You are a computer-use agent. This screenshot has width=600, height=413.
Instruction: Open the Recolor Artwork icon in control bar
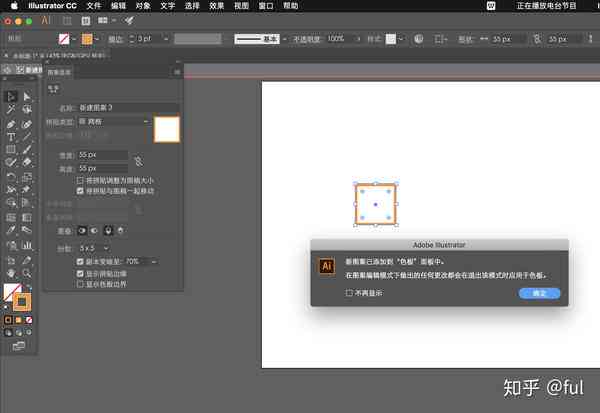(419, 39)
